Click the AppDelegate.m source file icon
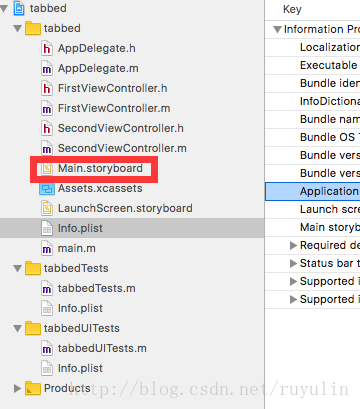360x409 pixels. 47,68
